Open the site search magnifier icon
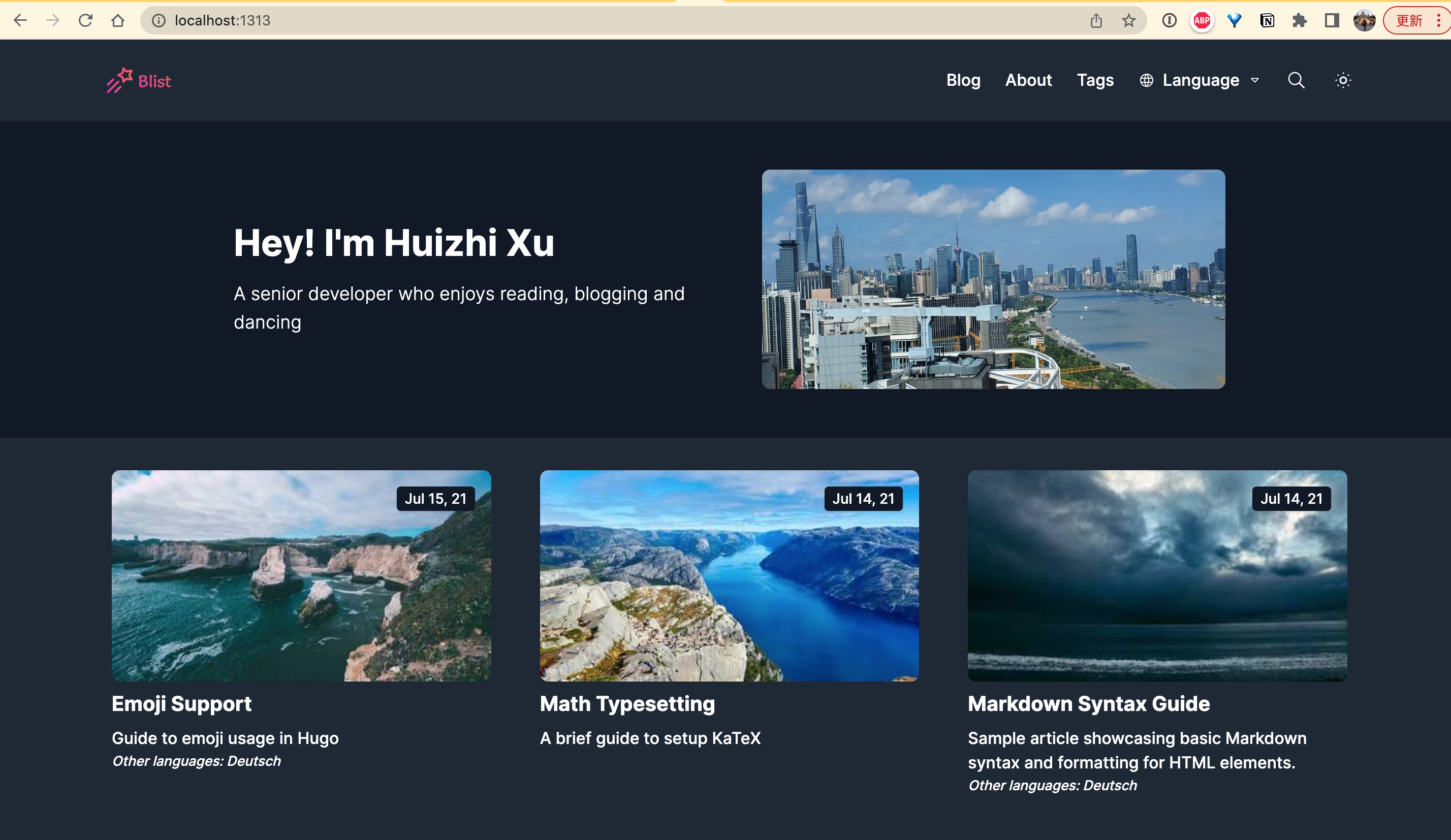Image resolution: width=1451 pixels, height=840 pixels. (x=1296, y=80)
